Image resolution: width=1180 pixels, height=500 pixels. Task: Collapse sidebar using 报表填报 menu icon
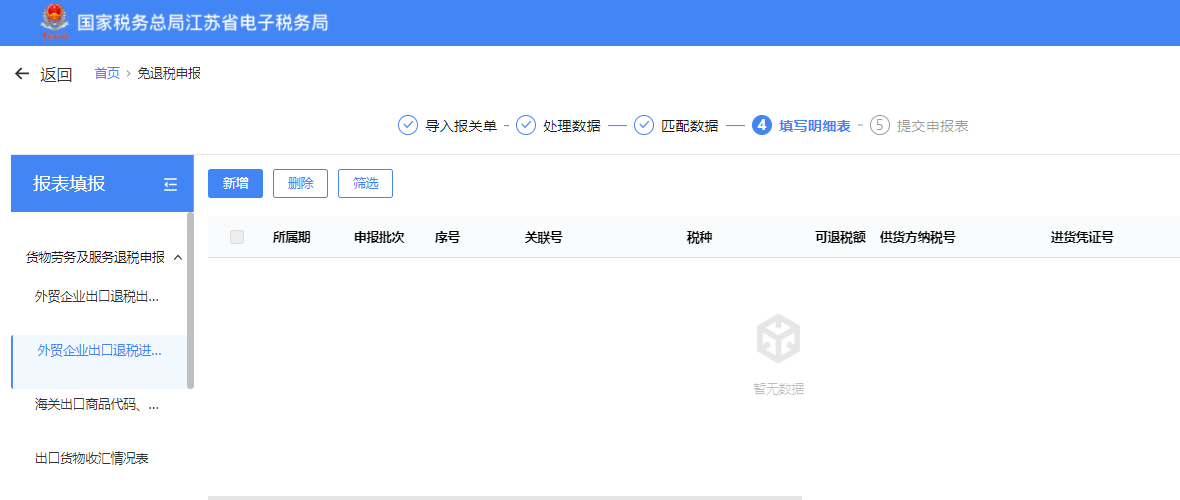(x=170, y=184)
